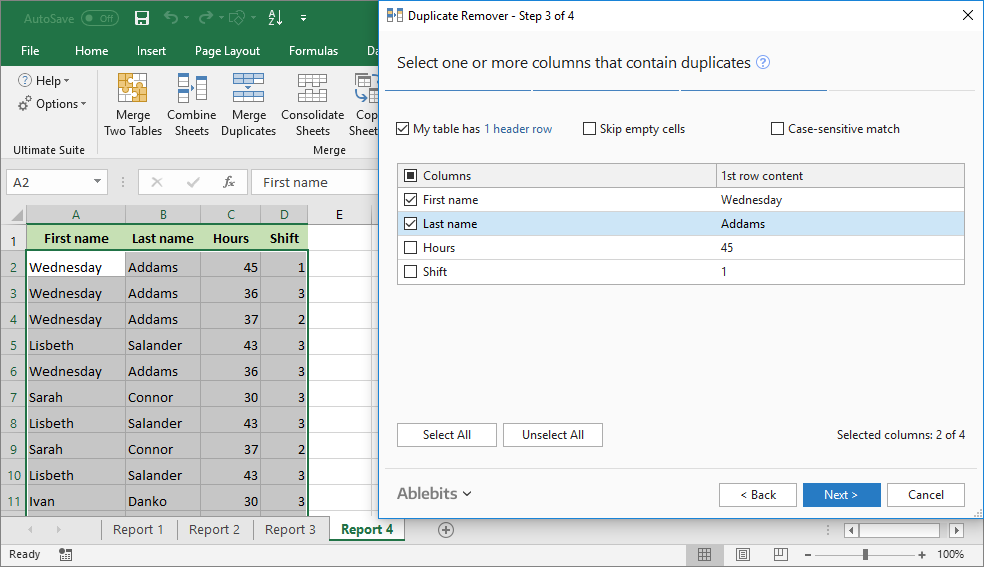Click the Copy Sheets icon
The height and width of the screenshot is (567, 984).
point(366,88)
